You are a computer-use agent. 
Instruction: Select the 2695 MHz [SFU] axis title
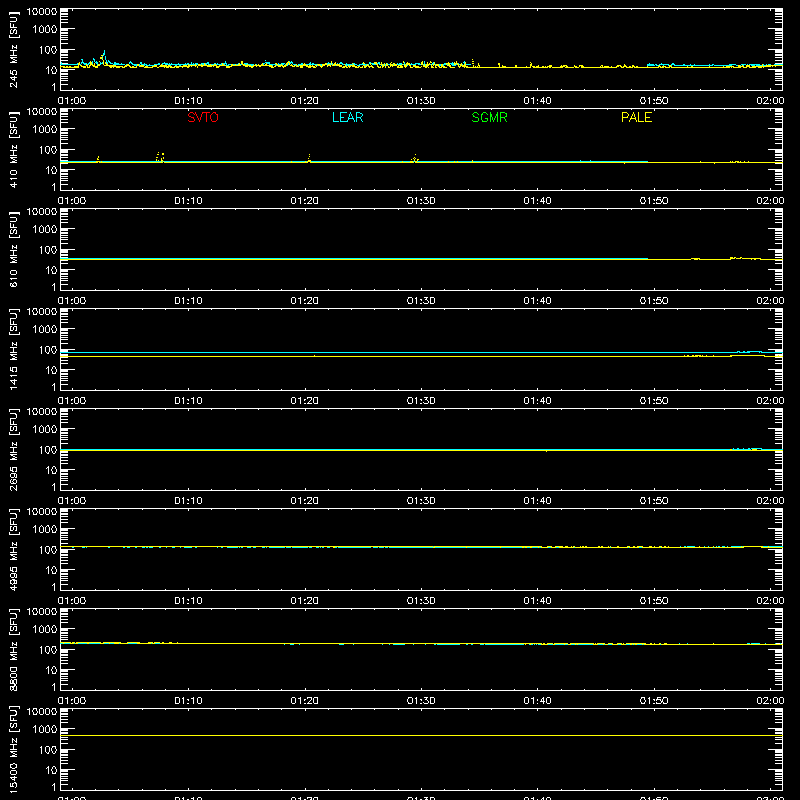[14, 449]
